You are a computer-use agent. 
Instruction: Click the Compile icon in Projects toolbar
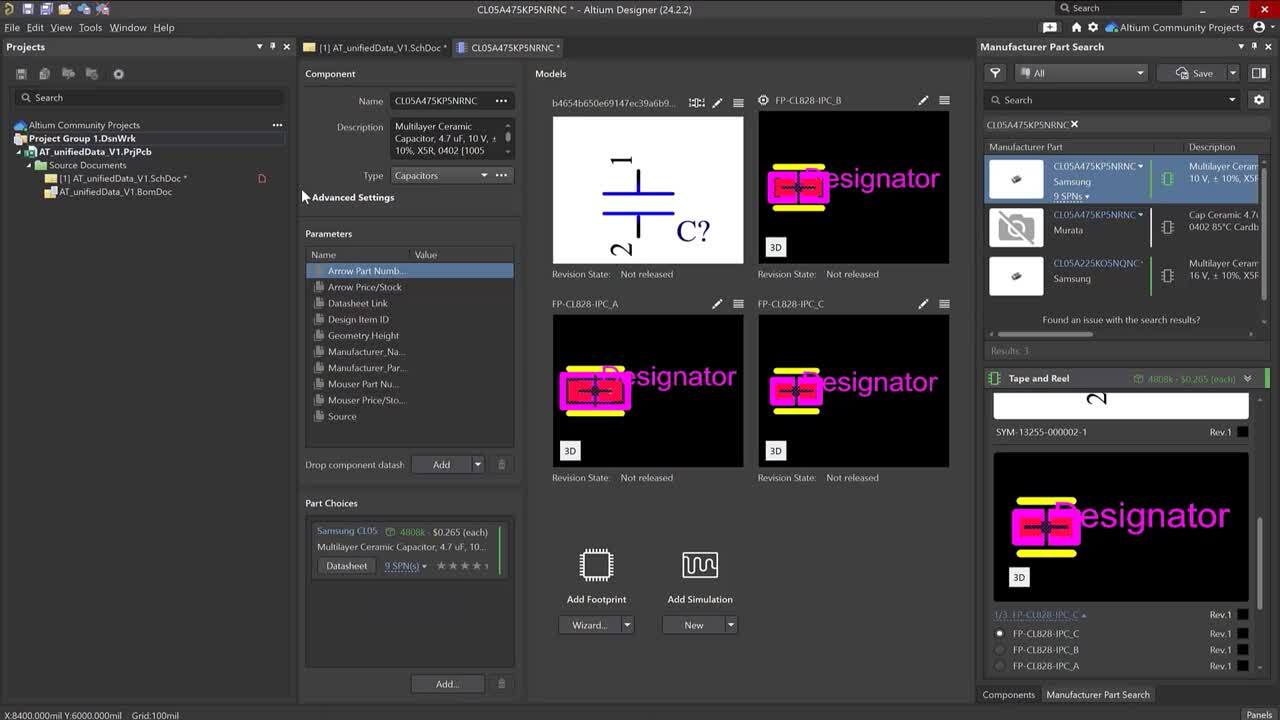(x=44, y=74)
